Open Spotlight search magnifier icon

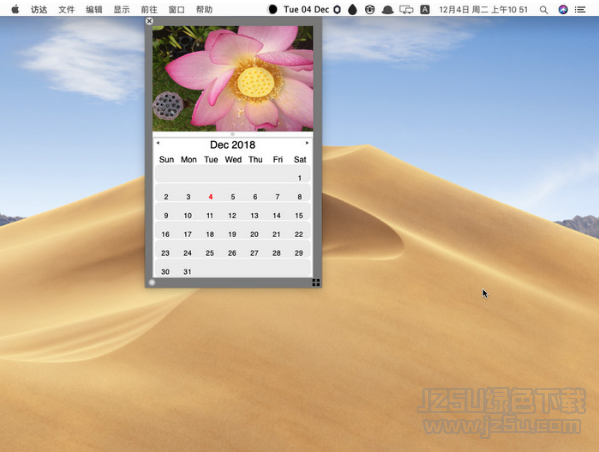(x=544, y=10)
